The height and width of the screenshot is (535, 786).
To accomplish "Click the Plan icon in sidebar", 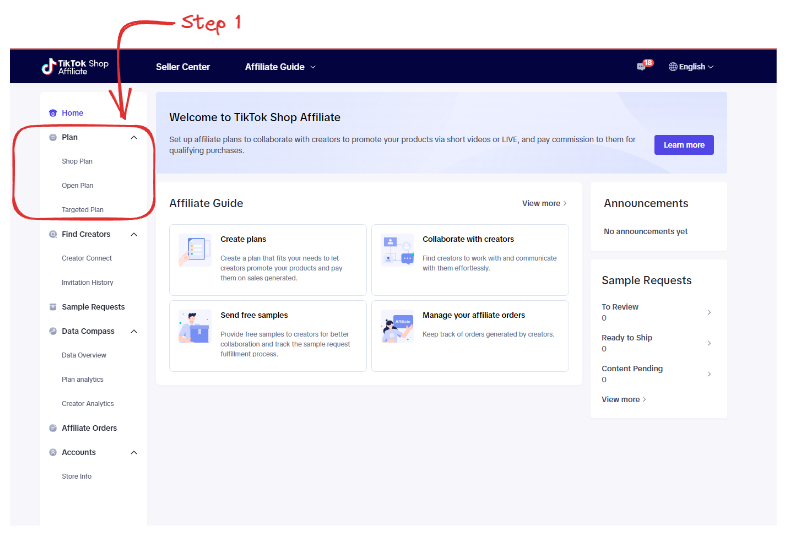I will pos(53,137).
